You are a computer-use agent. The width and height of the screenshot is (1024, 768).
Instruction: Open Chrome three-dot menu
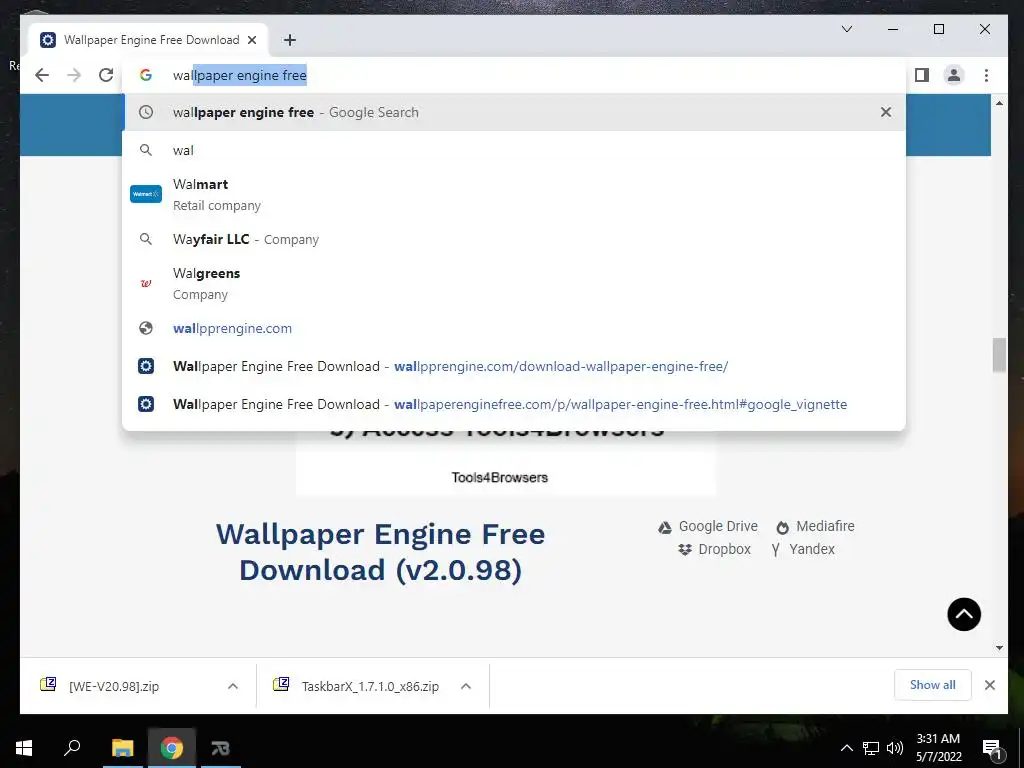point(986,75)
